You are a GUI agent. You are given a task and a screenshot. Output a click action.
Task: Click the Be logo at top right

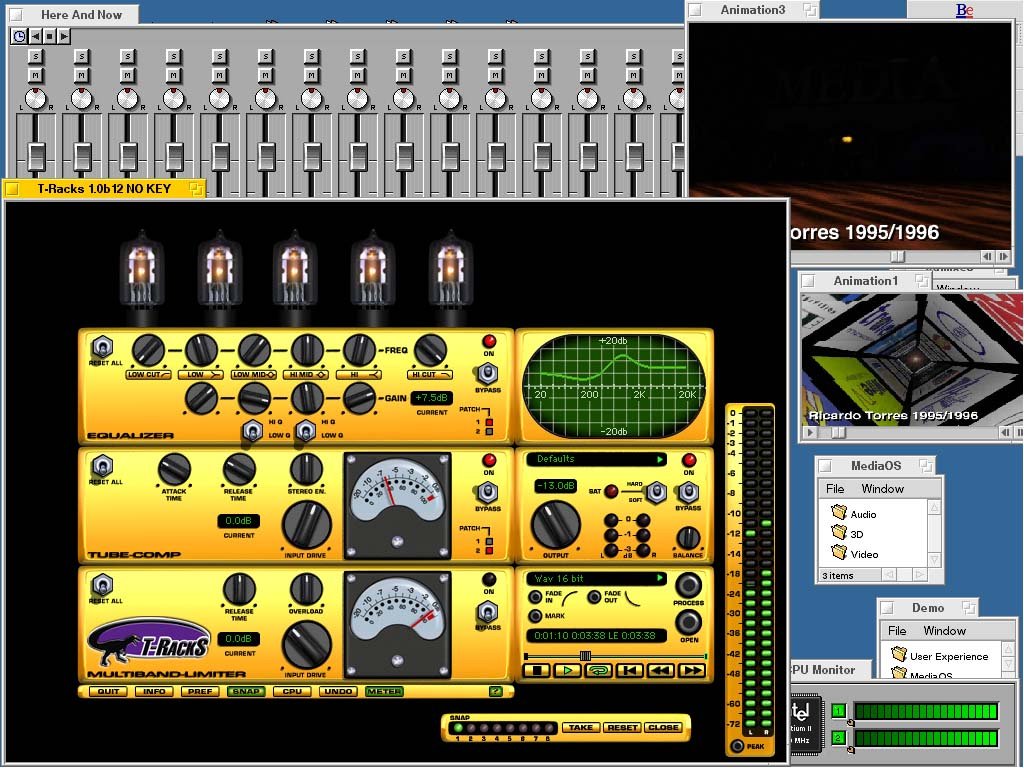pos(965,10)
